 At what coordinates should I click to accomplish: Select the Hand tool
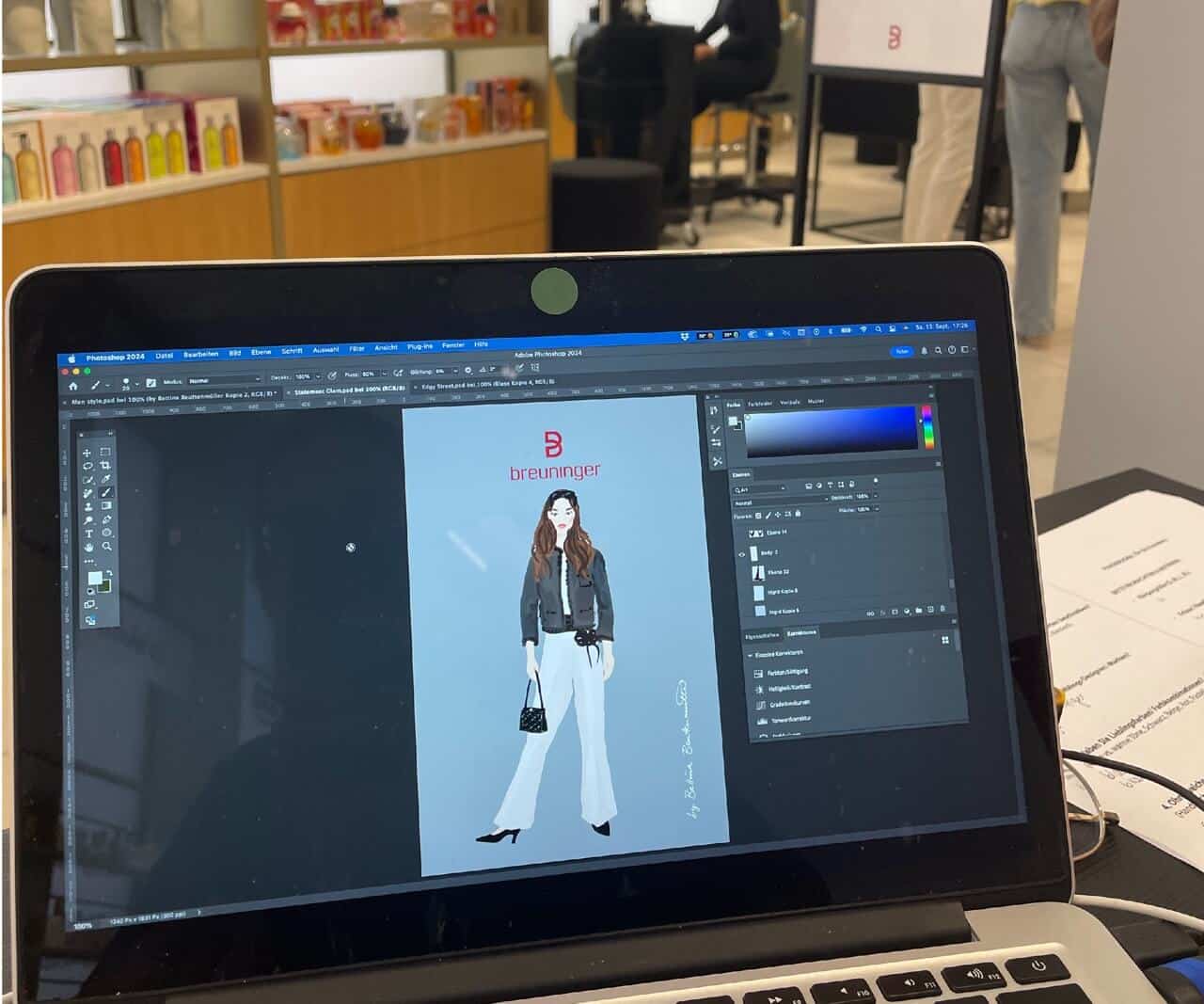click(88, 547)
